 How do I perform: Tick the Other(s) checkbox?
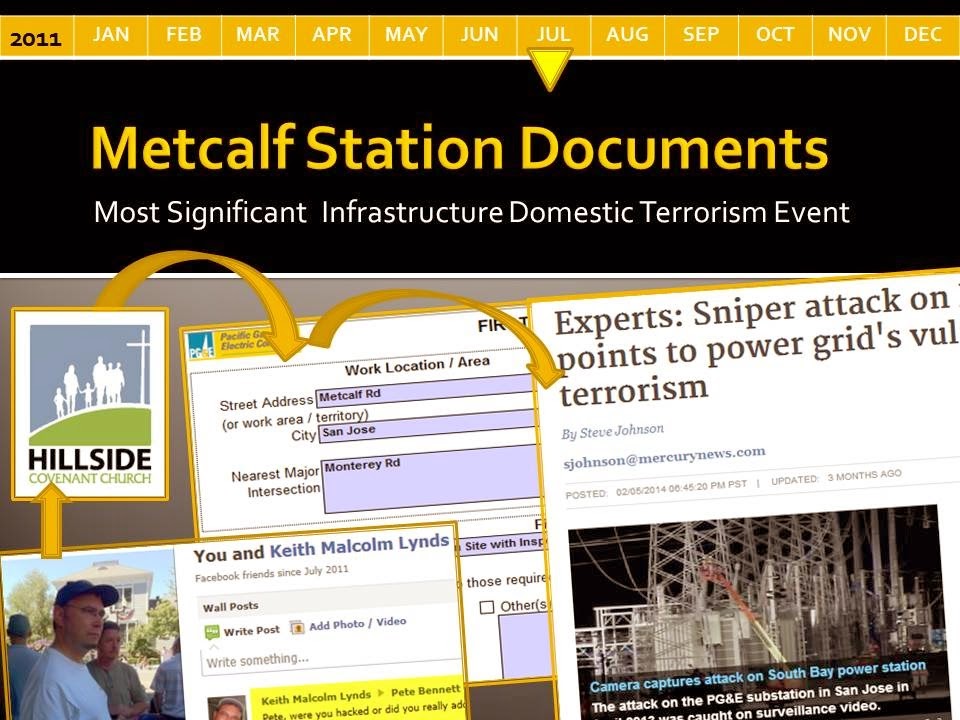(x=487, y=607)
